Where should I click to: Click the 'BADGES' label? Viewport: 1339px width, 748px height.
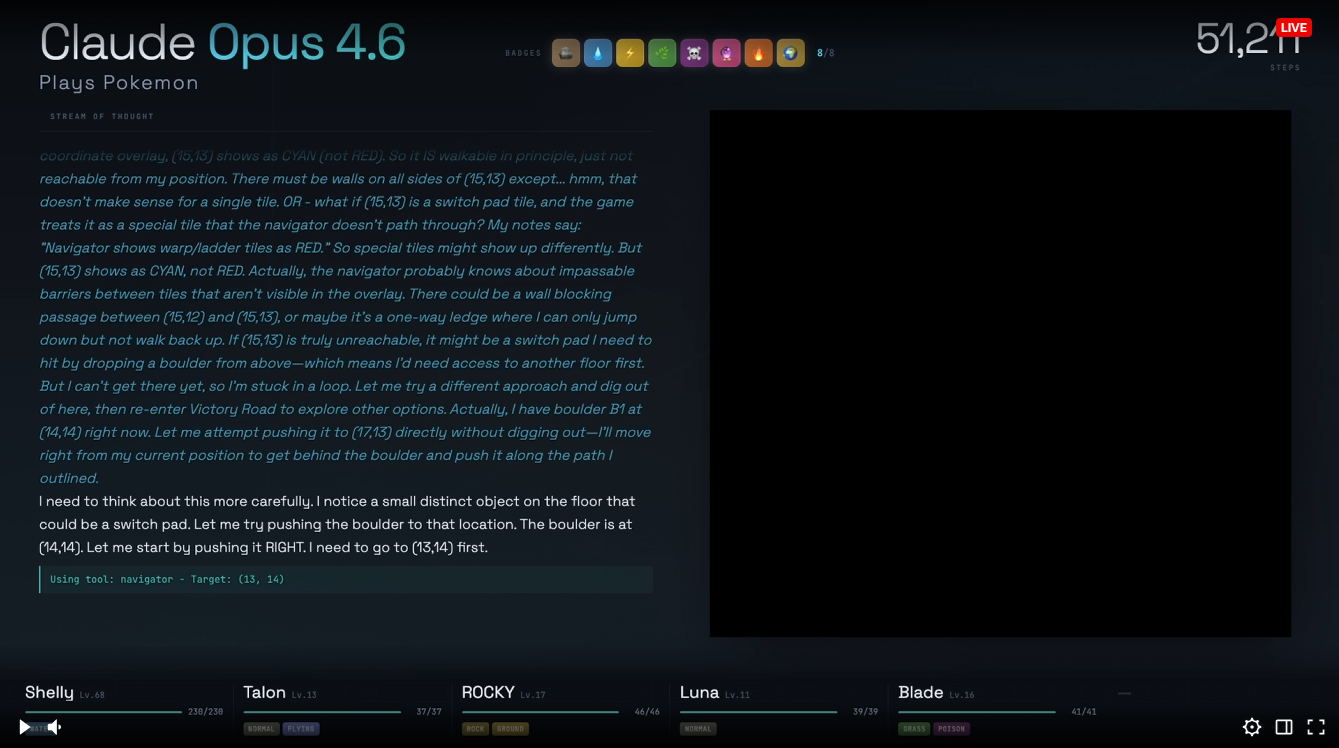click(524, 54)
